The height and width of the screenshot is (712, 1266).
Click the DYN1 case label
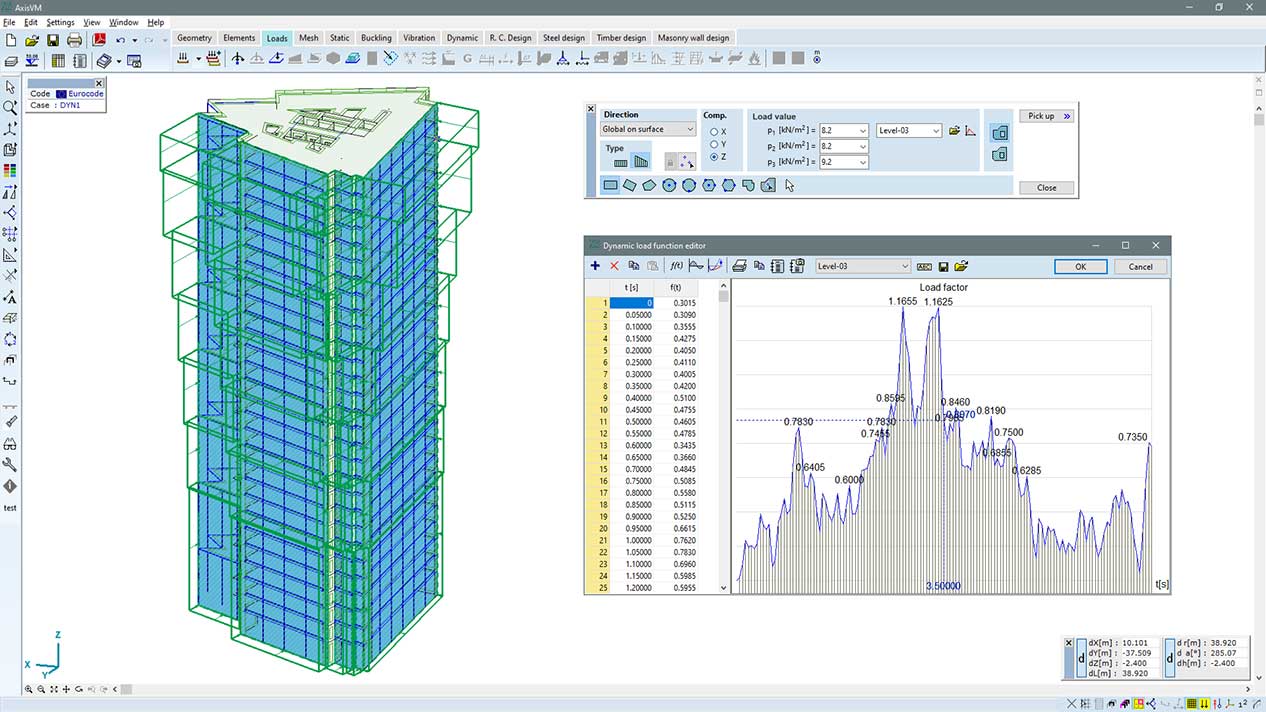(70, 104)
